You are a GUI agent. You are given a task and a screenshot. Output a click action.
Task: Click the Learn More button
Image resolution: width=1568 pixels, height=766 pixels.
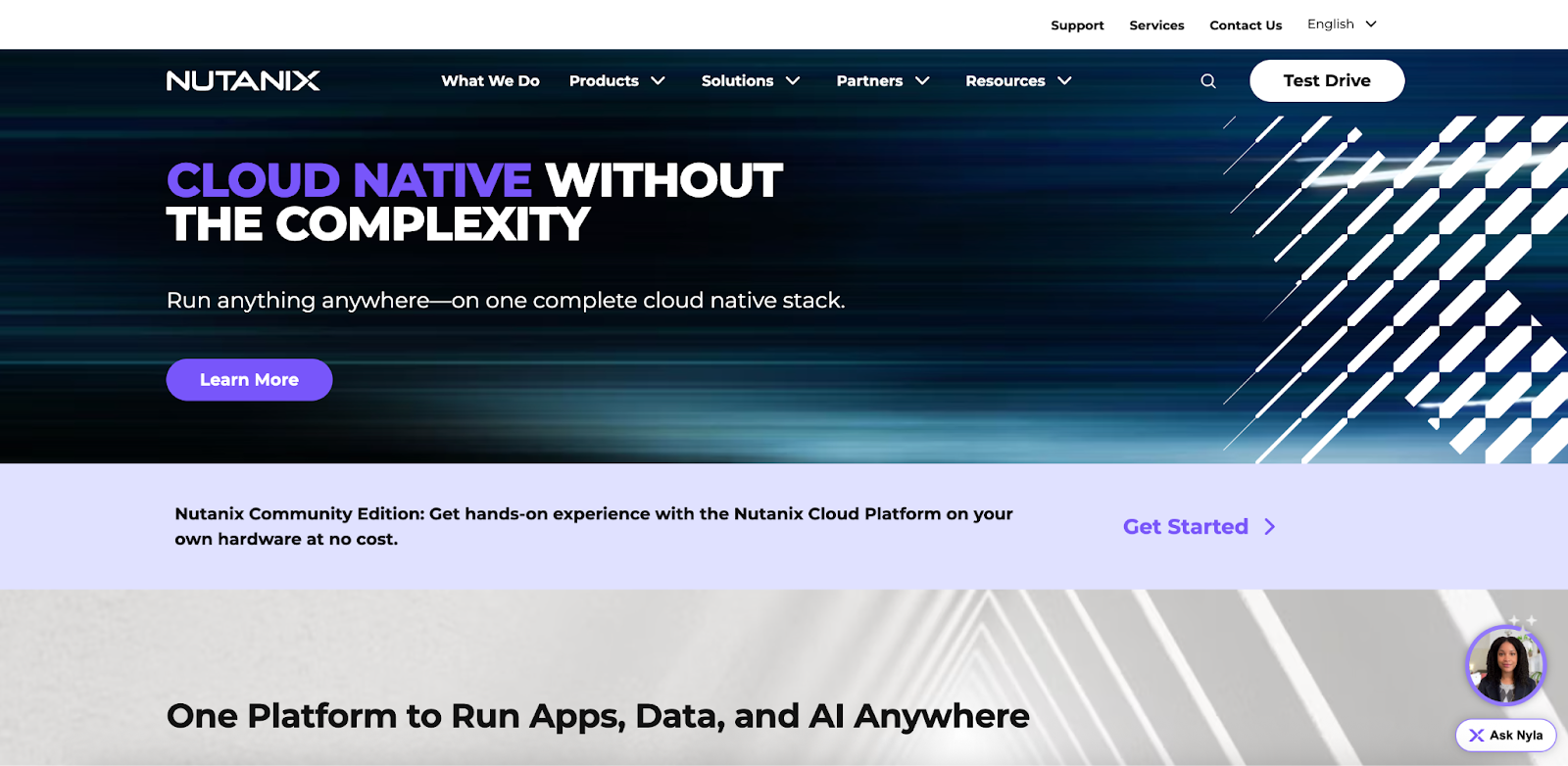[x=249, y=380]
